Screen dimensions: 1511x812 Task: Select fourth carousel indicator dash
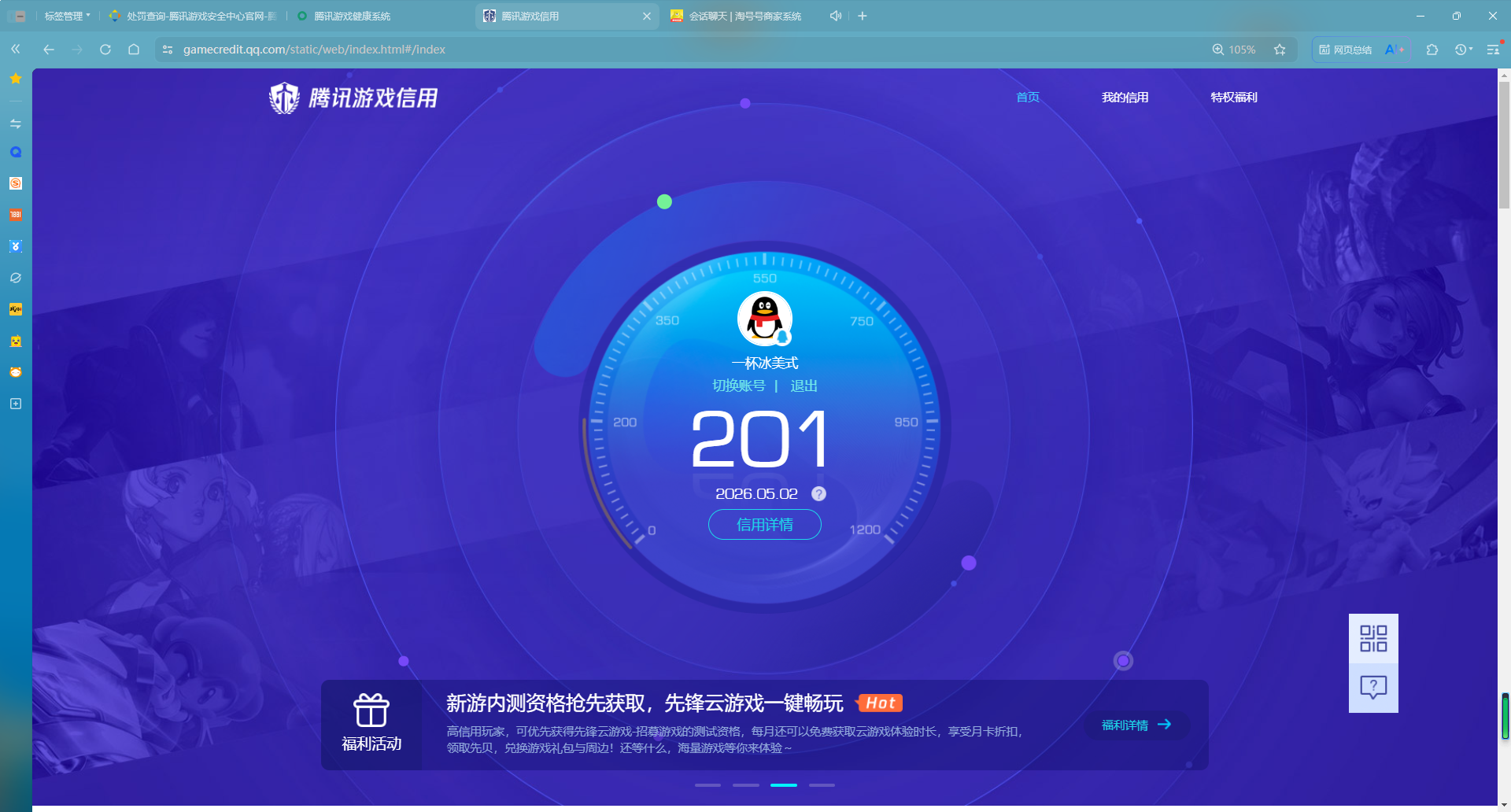coord(822,785)
